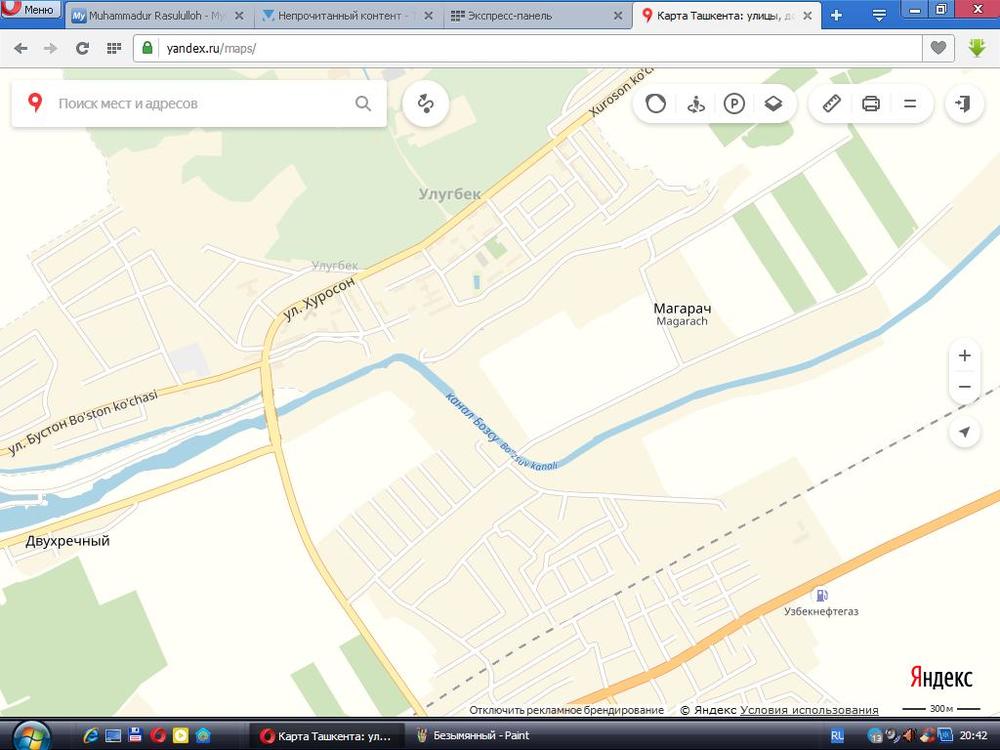Zoom out with the minus button
The width and height of the screenshot is (1000, 750).
pyautogui.click(x=964, y=387)
